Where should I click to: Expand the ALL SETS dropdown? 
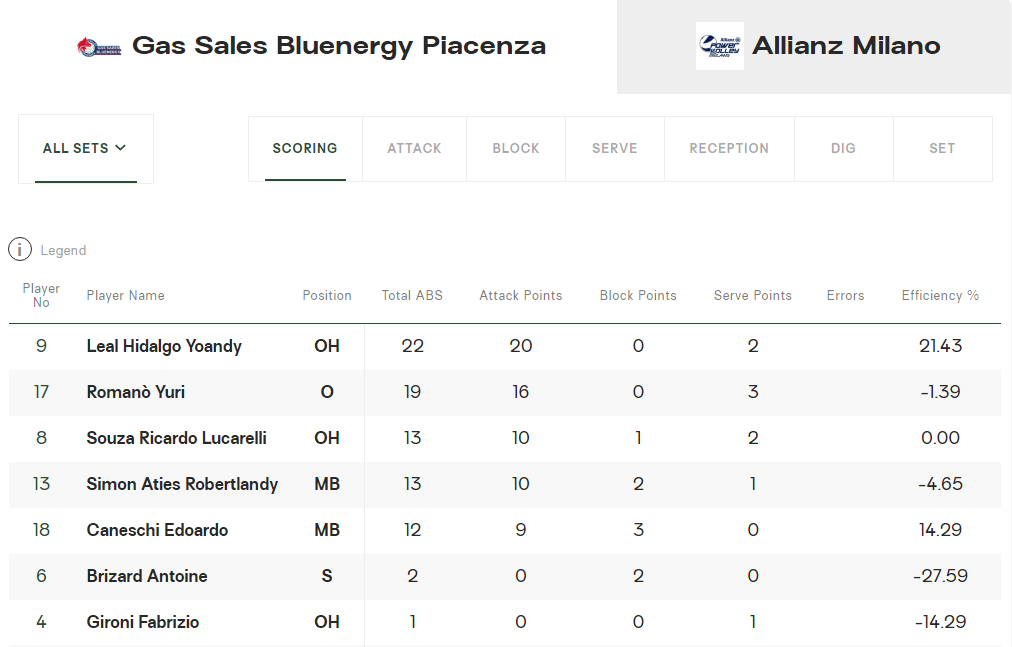coord(85,148)
